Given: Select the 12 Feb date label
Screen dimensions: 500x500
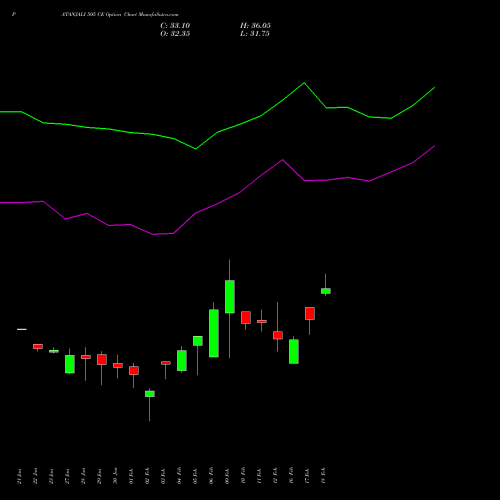Looking at the screenshot, I should [275, 476].
